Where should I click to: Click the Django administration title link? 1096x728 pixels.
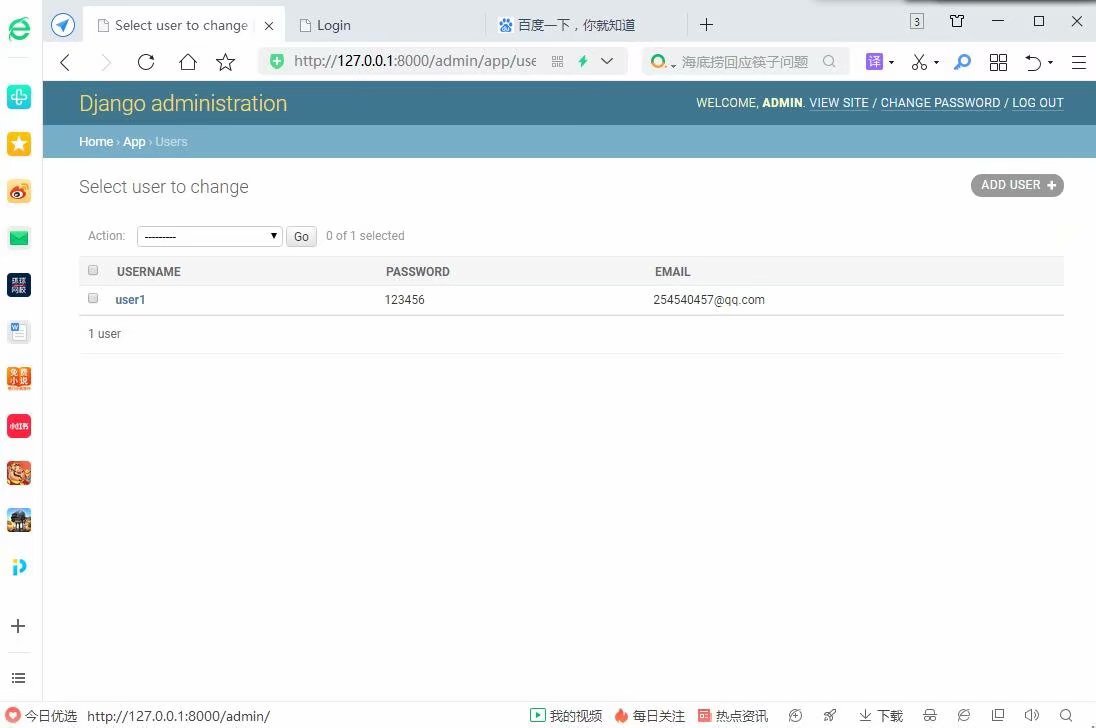point(183,103)
